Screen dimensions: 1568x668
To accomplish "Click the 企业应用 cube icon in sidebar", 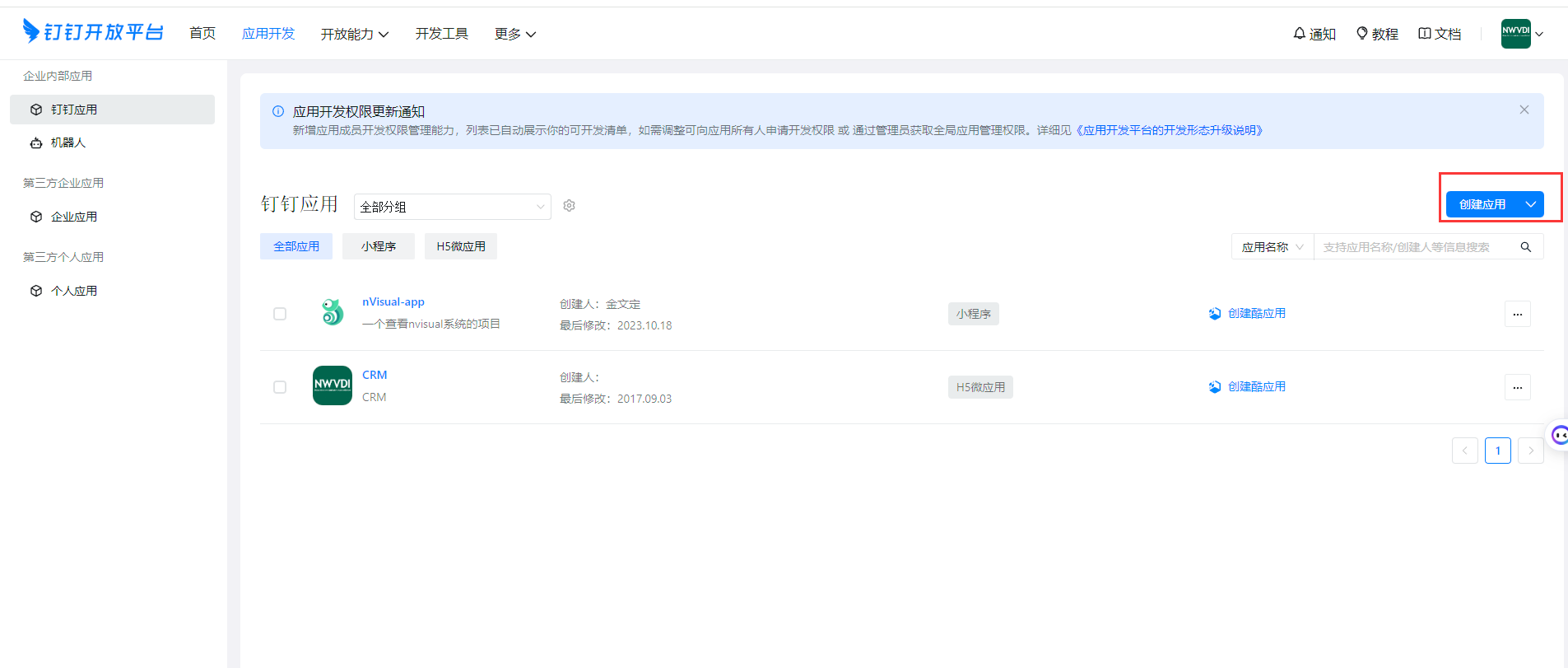I will pos(36,217).
